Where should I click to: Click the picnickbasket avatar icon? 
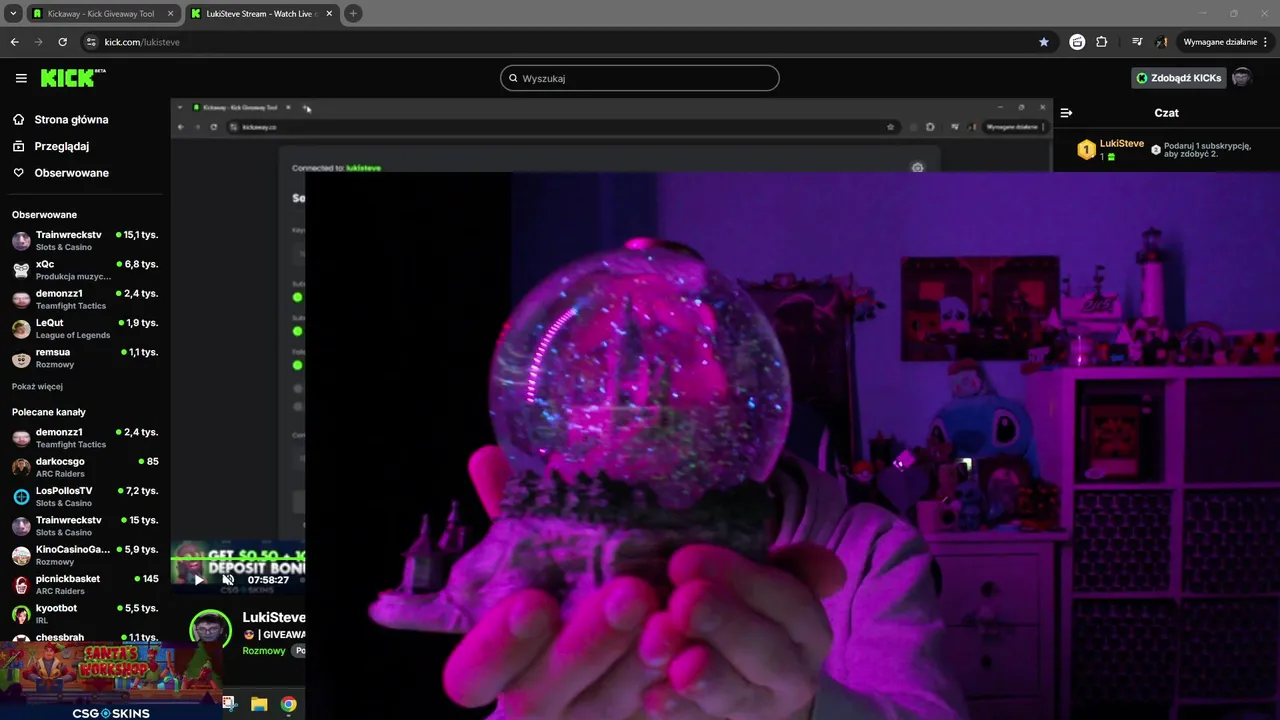coord(21,585)
